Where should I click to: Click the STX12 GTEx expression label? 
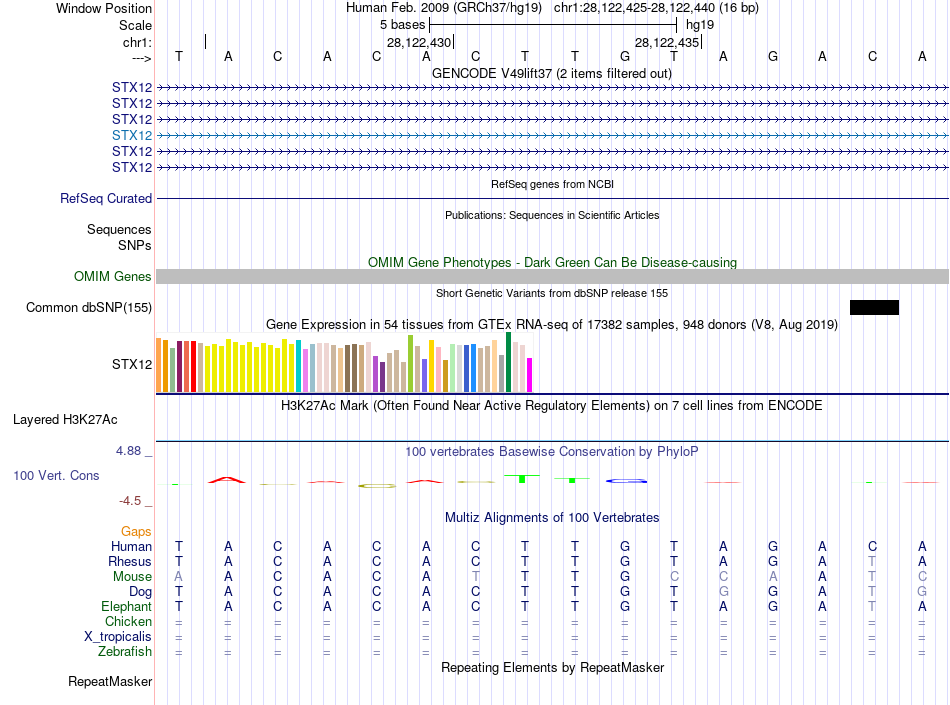[132, 365]
